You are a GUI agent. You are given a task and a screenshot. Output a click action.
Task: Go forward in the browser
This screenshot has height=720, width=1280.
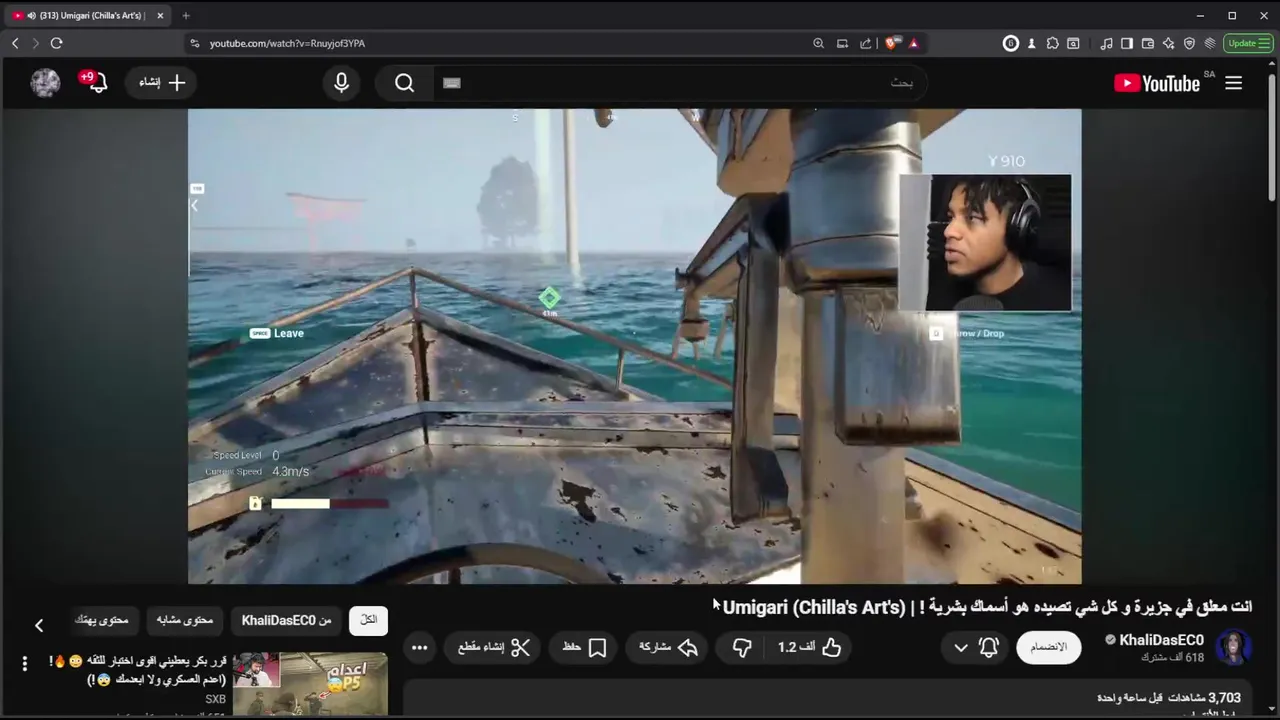click(x=35, y=43)
